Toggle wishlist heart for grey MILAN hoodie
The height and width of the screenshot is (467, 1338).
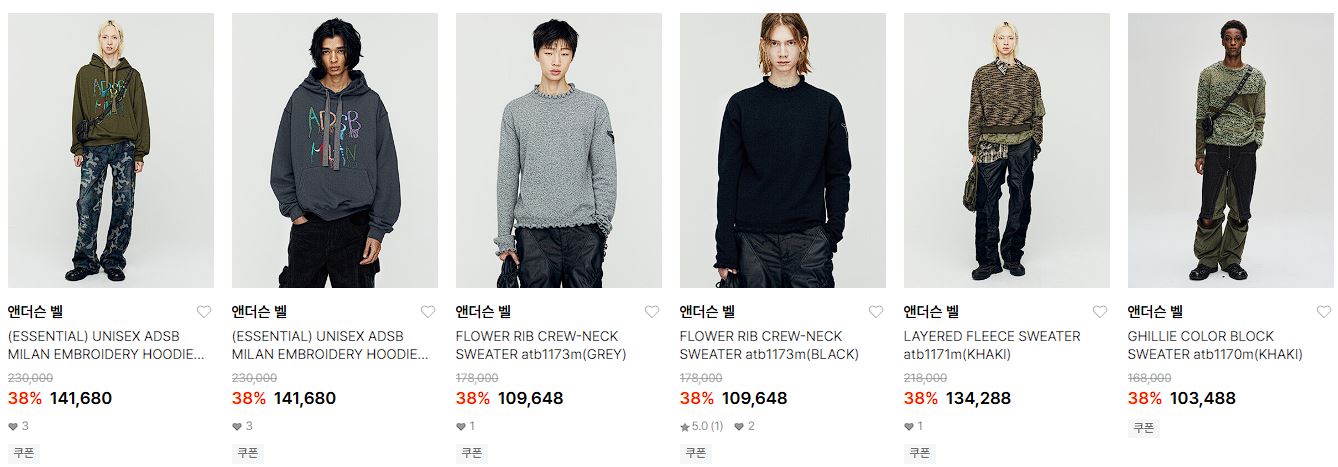point(428,311)
